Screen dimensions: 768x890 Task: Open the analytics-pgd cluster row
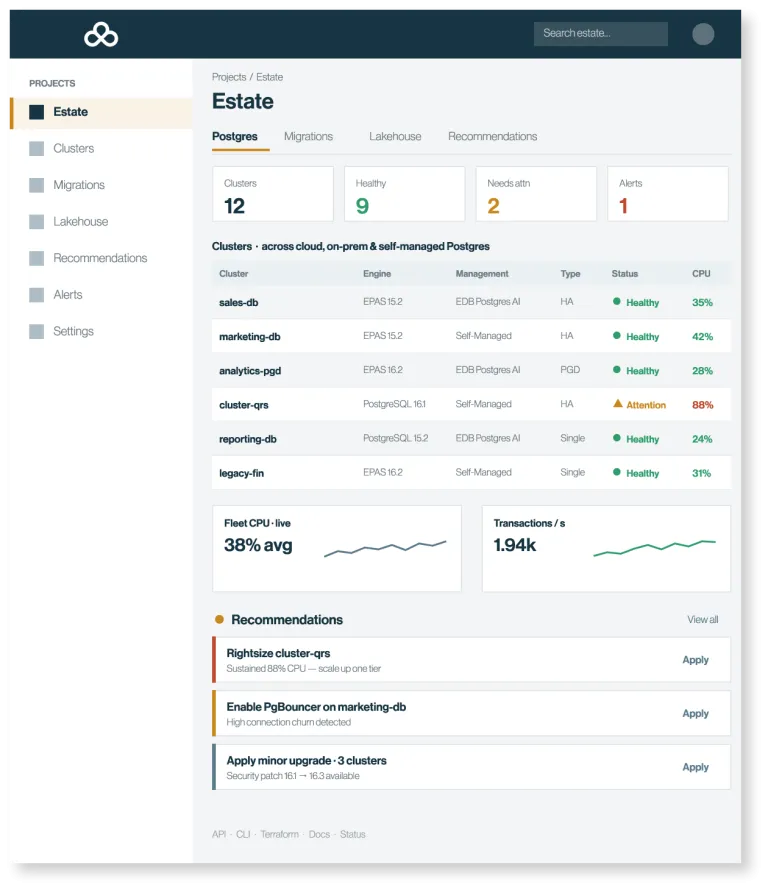tap(471, 370)
